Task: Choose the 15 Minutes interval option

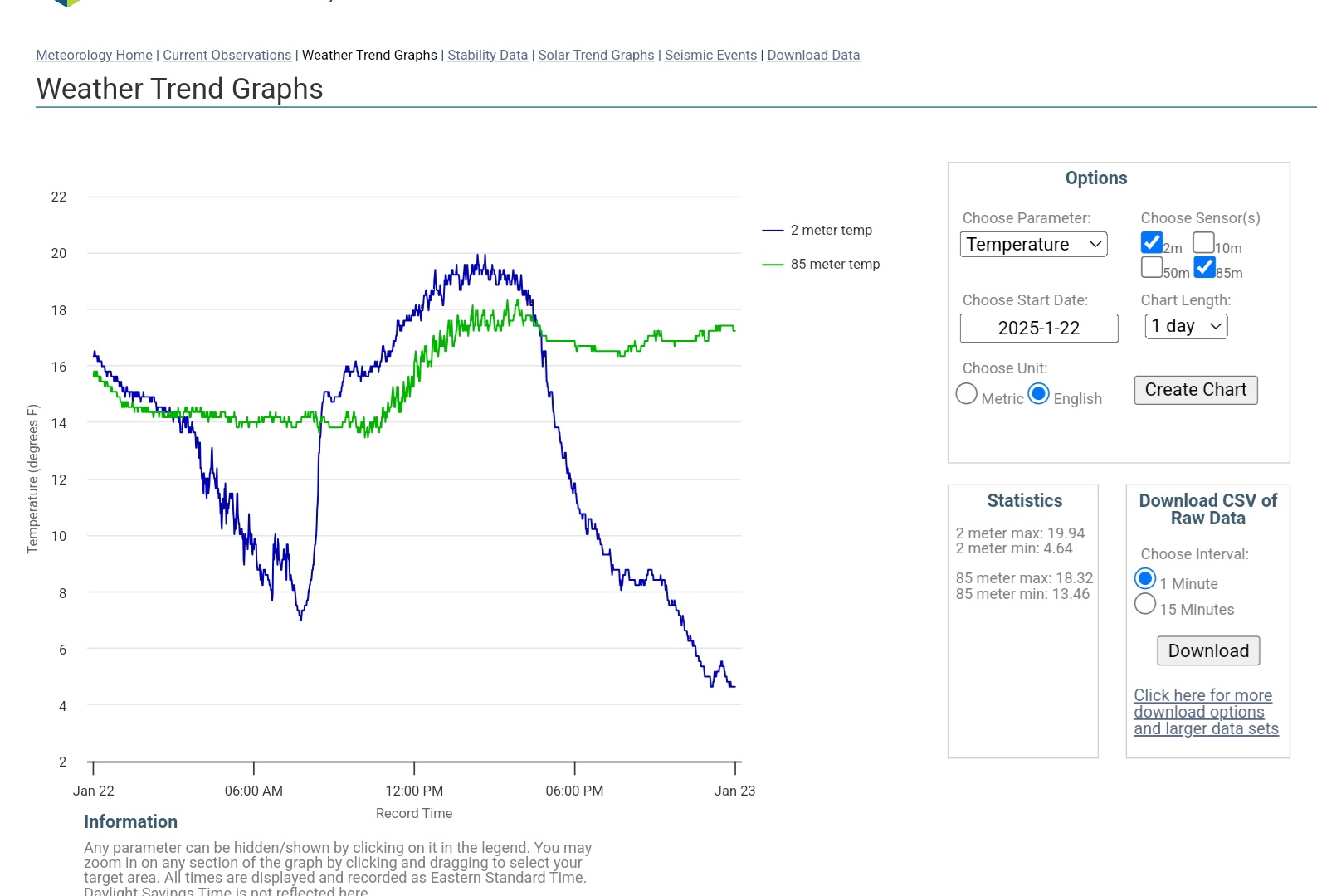Action: tap(1145, 604)
